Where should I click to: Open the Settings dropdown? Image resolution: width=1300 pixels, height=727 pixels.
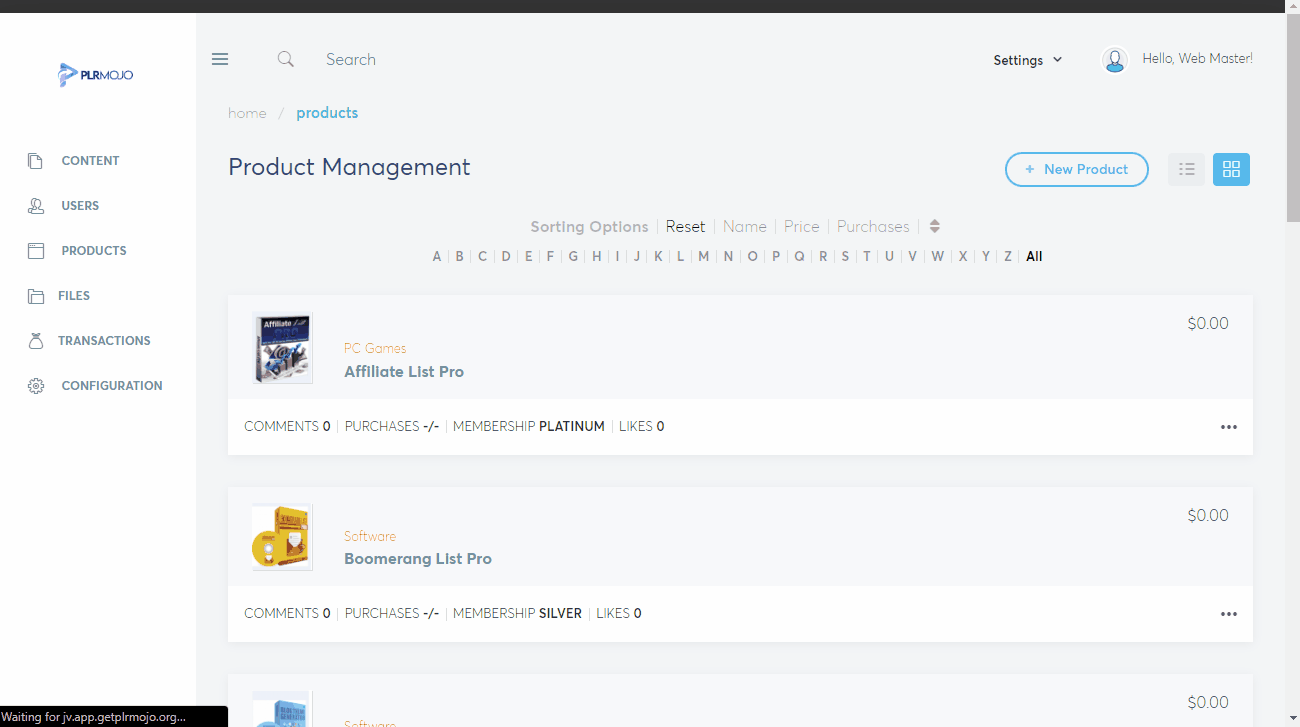pos(1027,60)
